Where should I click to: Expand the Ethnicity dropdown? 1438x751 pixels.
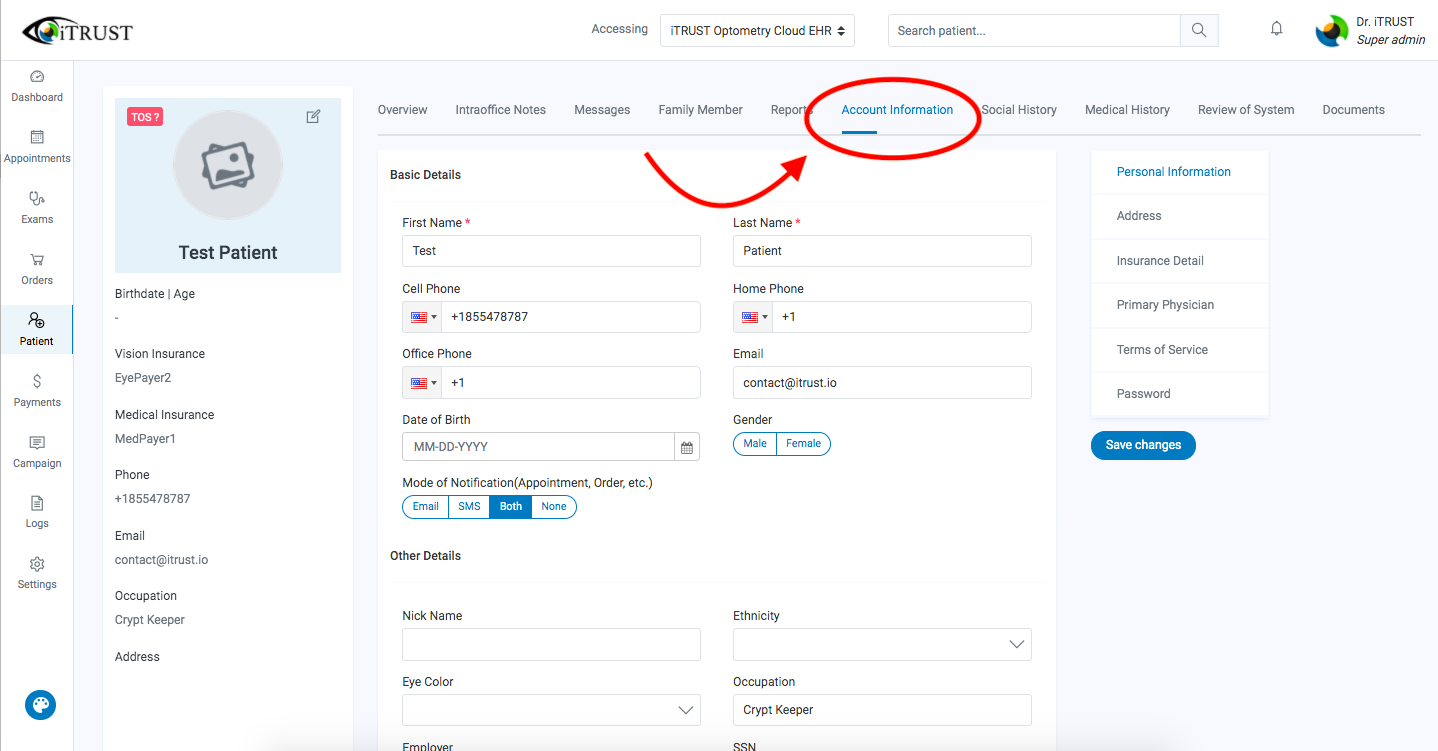(882, 645)
